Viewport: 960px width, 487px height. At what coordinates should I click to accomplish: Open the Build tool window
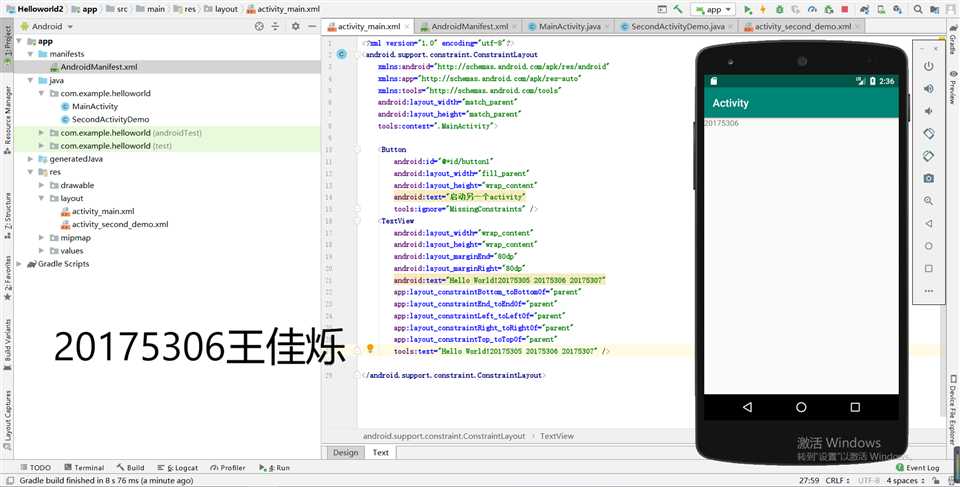point(130,467)
